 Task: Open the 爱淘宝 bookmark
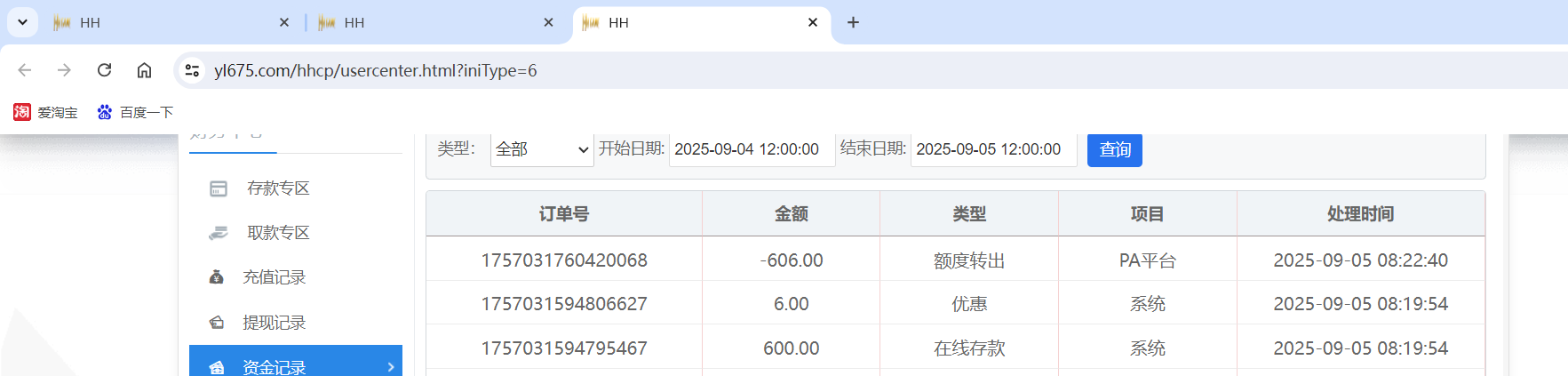coord(46,112)
